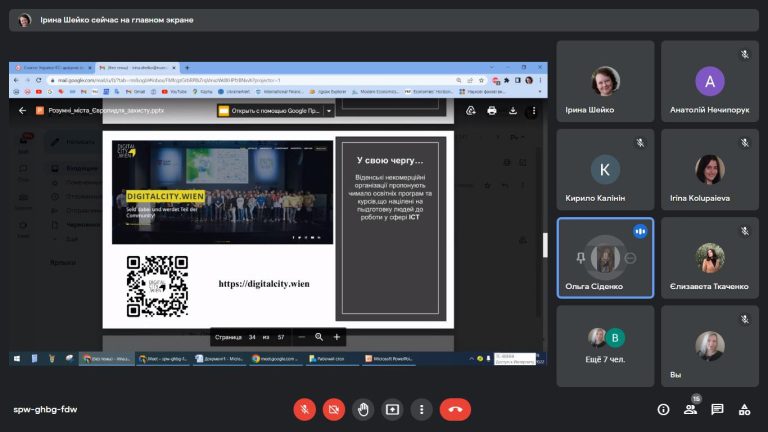Go back in shared Chrome browser
768x432 pixels.
pos(16,80)
